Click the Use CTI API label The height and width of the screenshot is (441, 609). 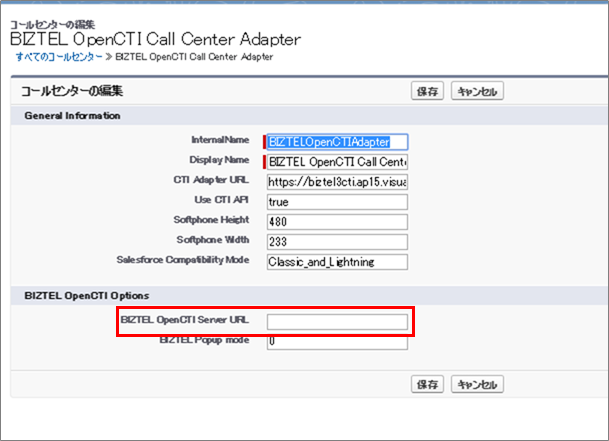[x=221, y=200]
